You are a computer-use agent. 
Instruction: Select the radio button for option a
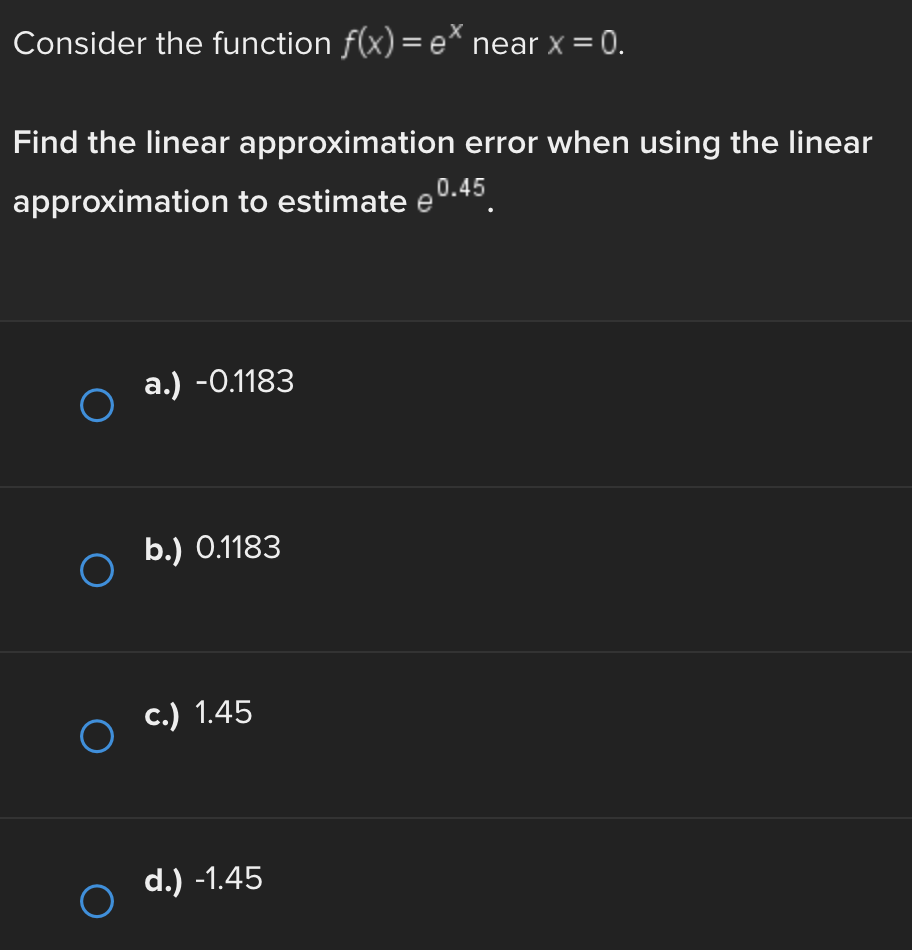(97, 405)
